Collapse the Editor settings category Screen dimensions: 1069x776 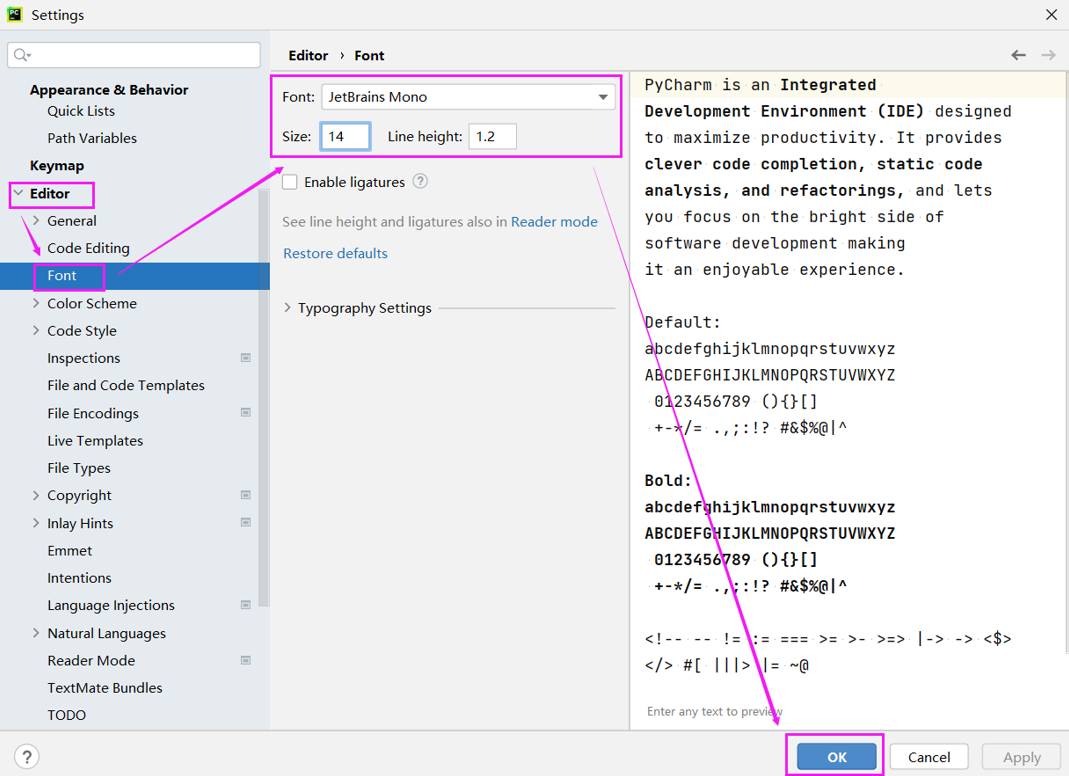(x=18, y=193)
